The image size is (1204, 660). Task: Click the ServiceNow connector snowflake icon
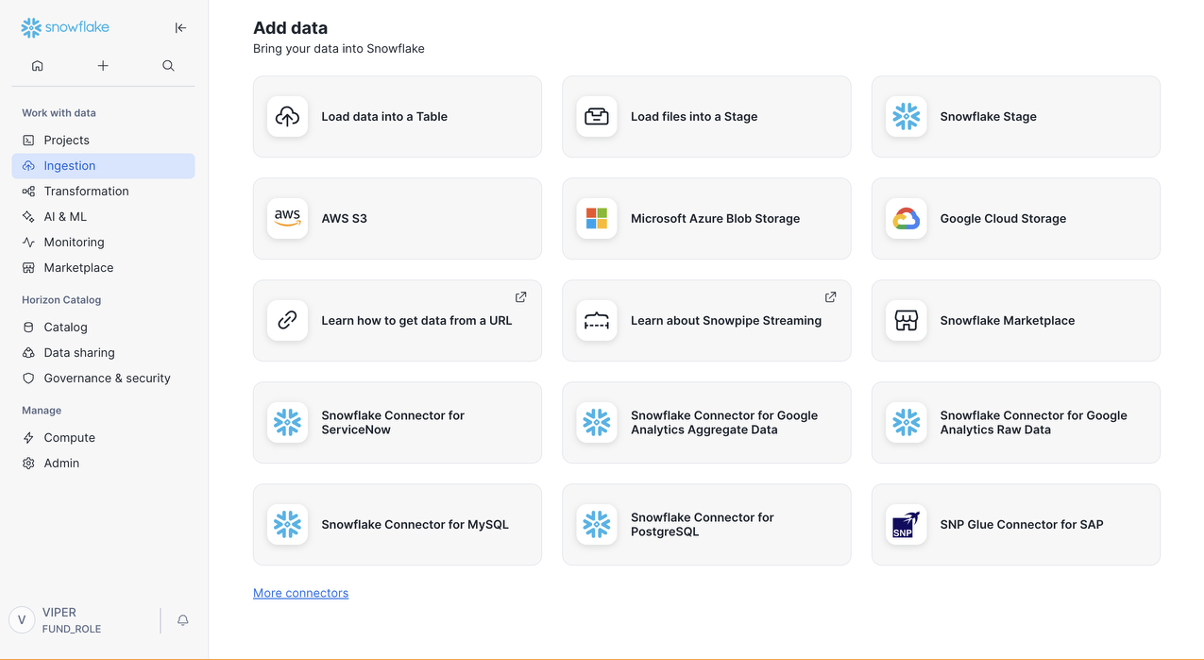288,423
